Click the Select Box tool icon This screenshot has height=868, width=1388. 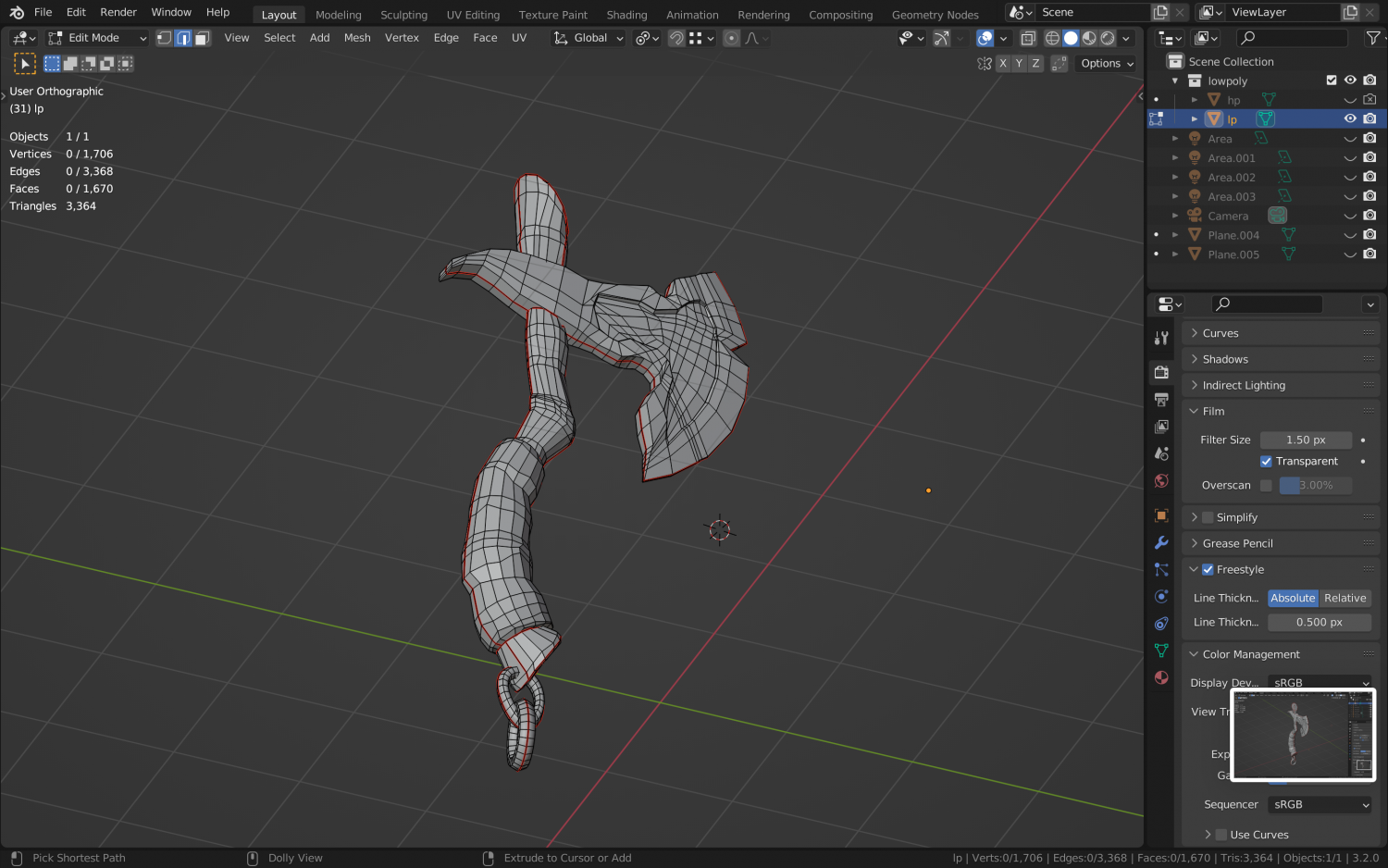point(53,64)
